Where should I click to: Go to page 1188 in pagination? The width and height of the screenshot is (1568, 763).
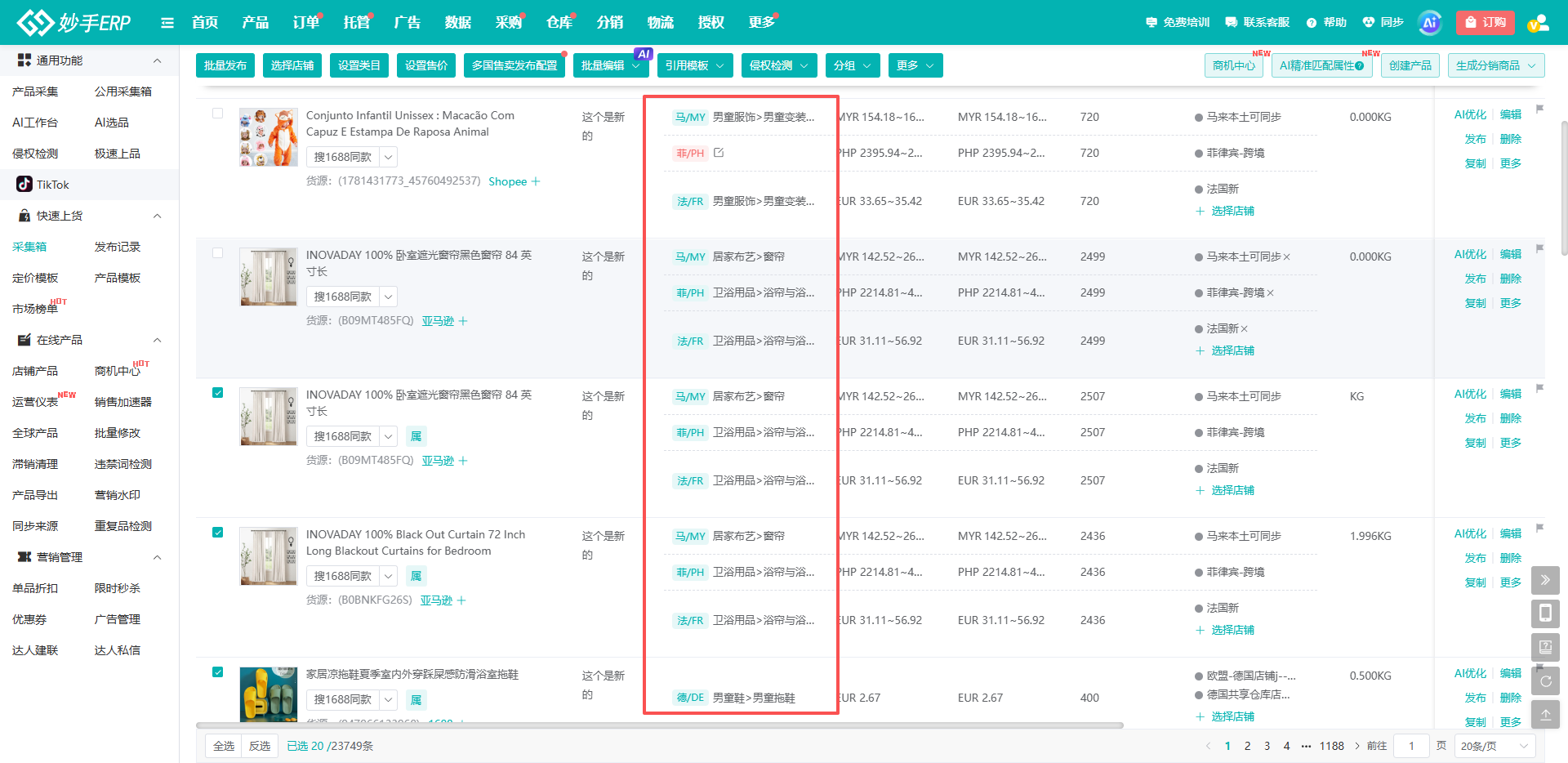(x=1331, y=746)
